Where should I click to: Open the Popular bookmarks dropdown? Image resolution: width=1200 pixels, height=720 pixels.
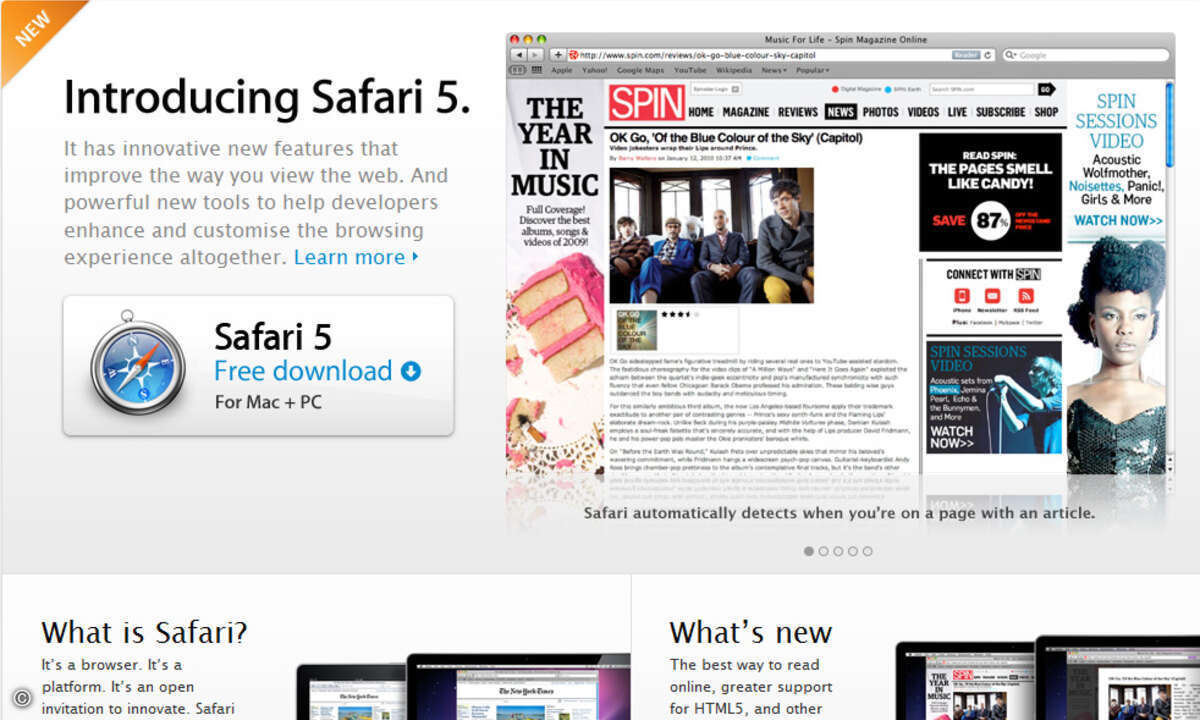pyautogui.click(x=812, y=70)
